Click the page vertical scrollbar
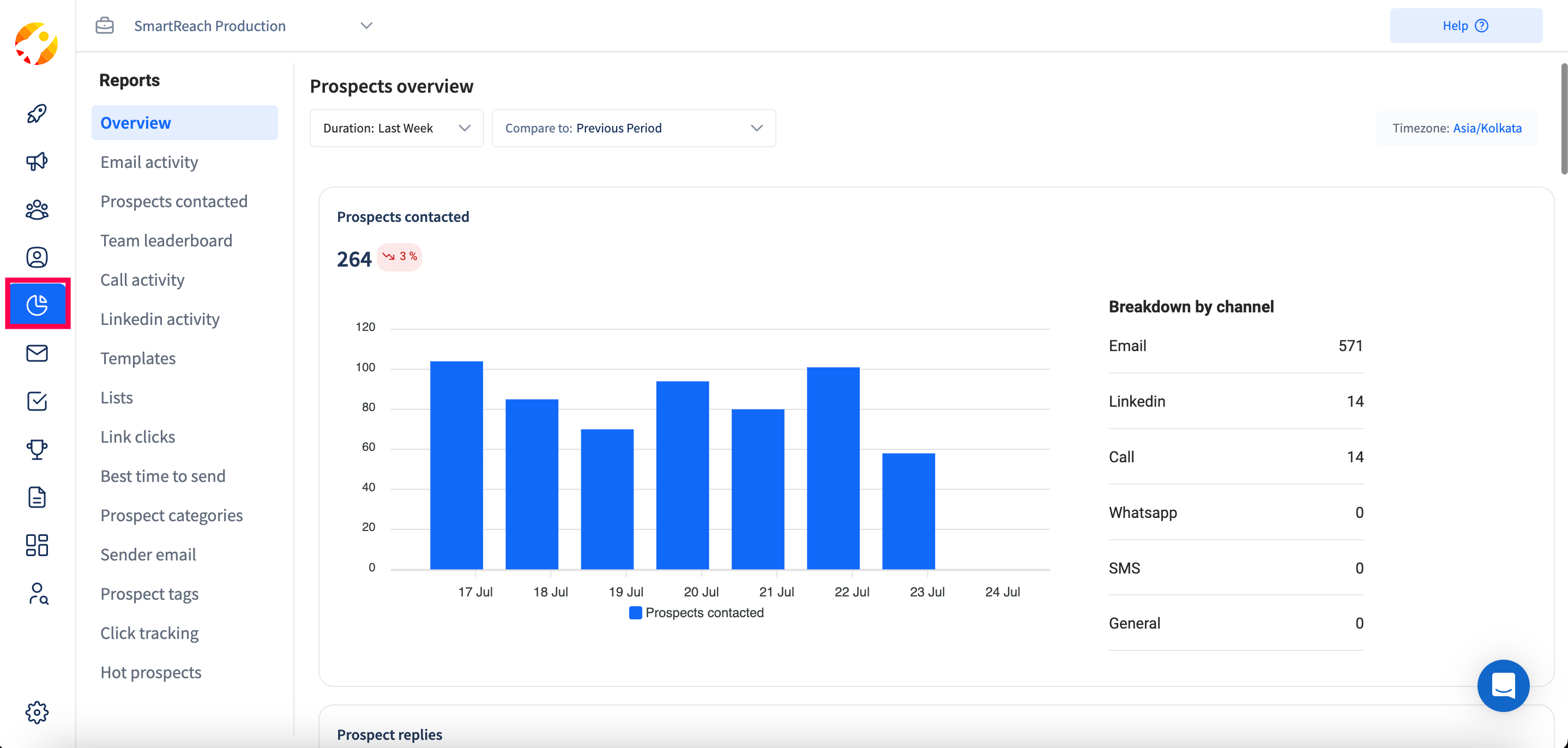The height and width of the screenshot is (748, 1568). tap(1563, 119)
